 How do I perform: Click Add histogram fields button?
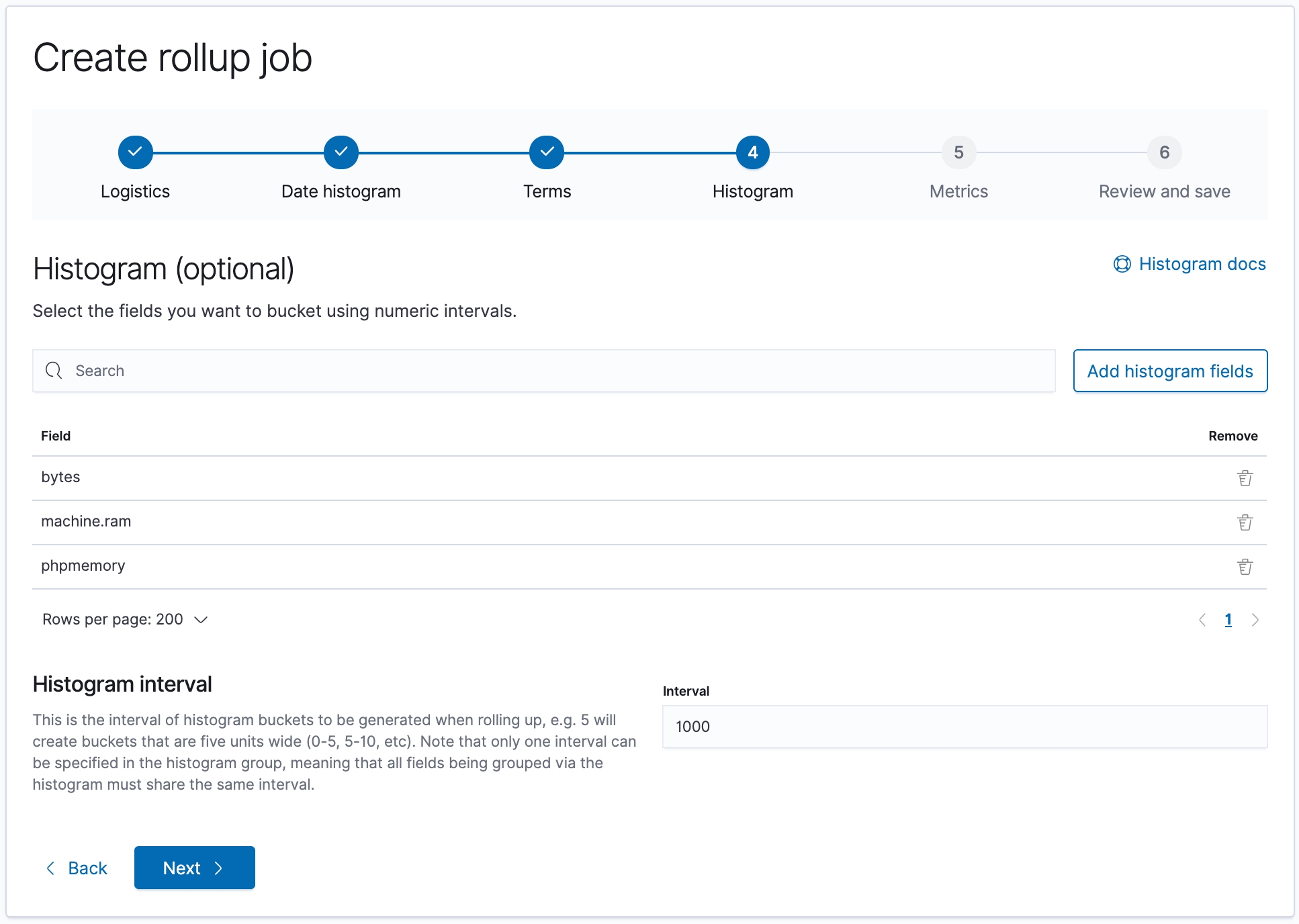pyautogui.click(x=1170, y=371)
